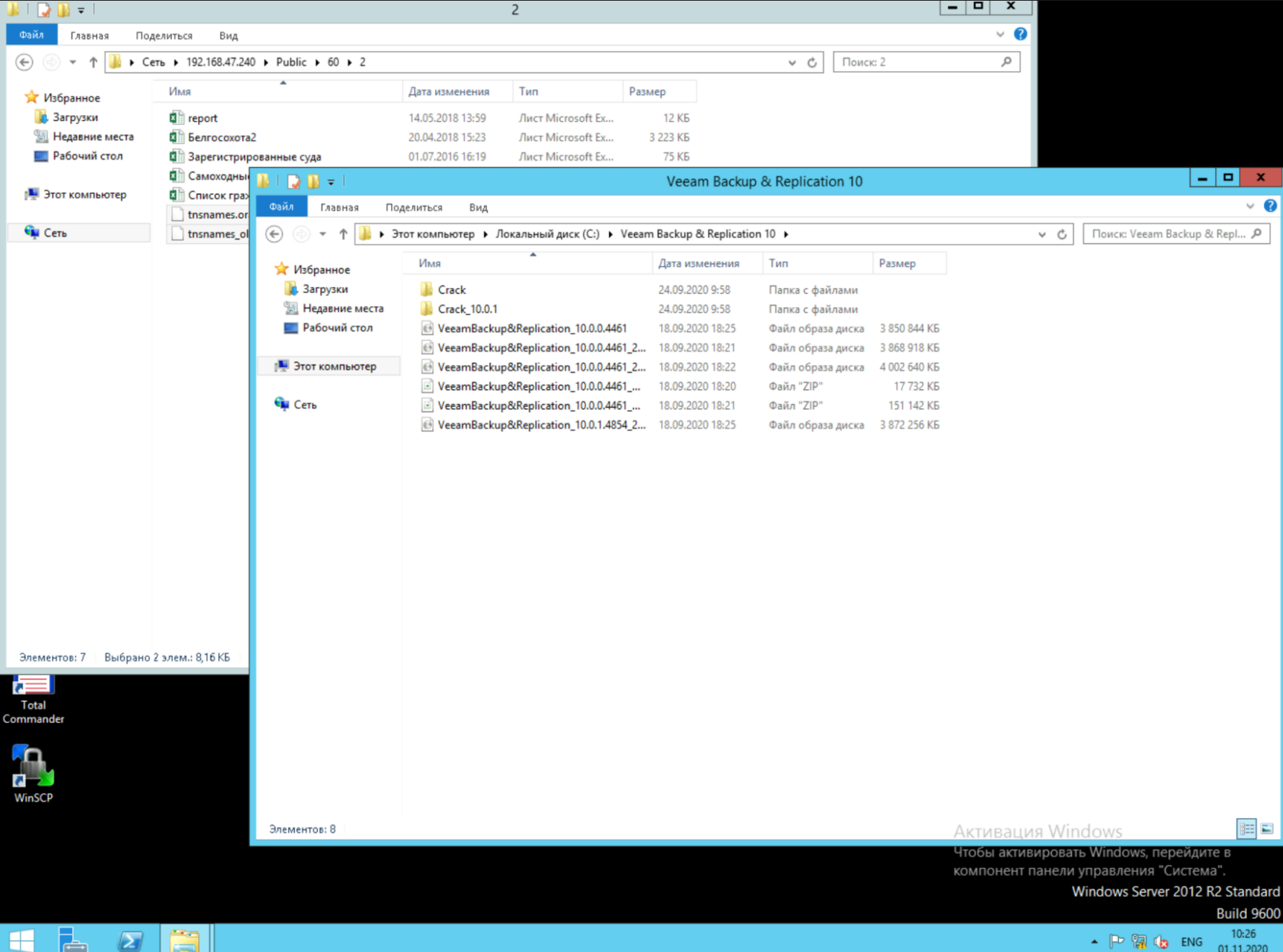
Task: Expand the ribbon in Veeam window
Action: tap(1250, 207)
